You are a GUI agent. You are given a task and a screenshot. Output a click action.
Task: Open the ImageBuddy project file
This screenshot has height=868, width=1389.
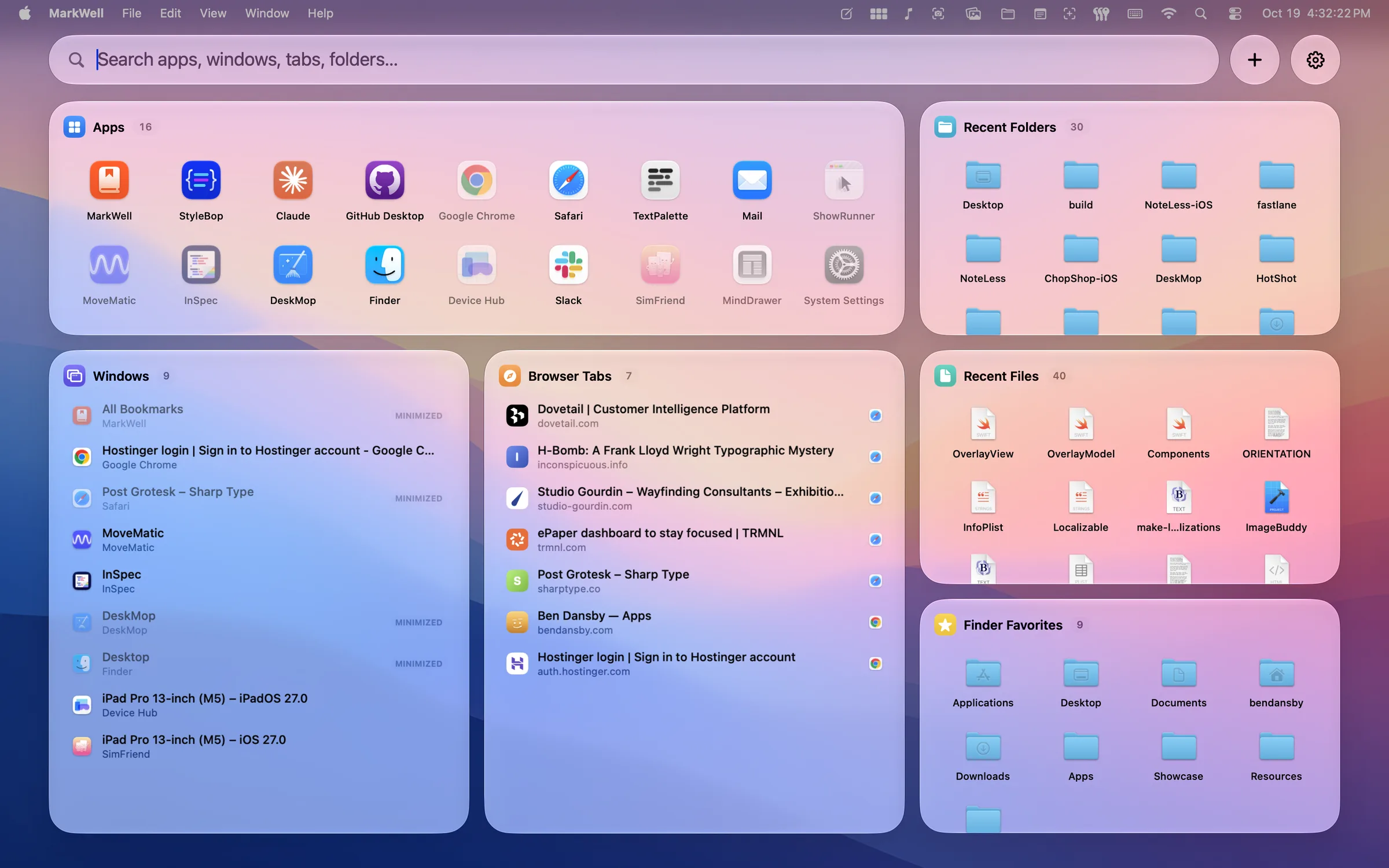pyautogui.click(x=1276, y=507)
